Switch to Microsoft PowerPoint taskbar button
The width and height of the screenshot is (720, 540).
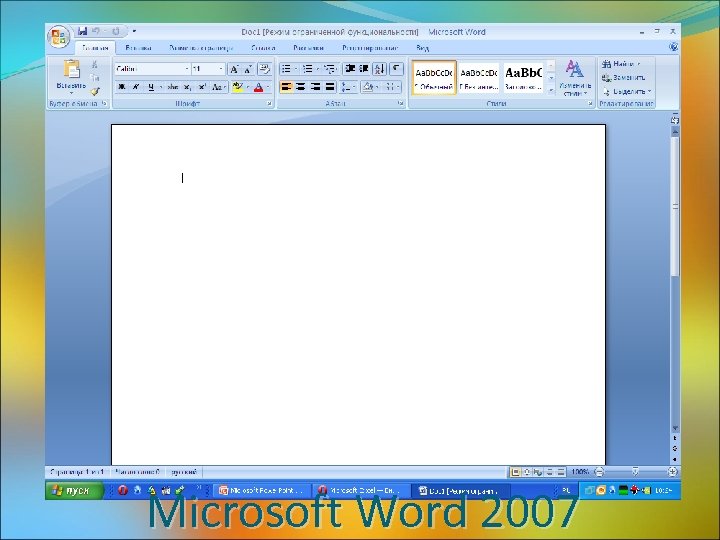(x=261, y=491)
